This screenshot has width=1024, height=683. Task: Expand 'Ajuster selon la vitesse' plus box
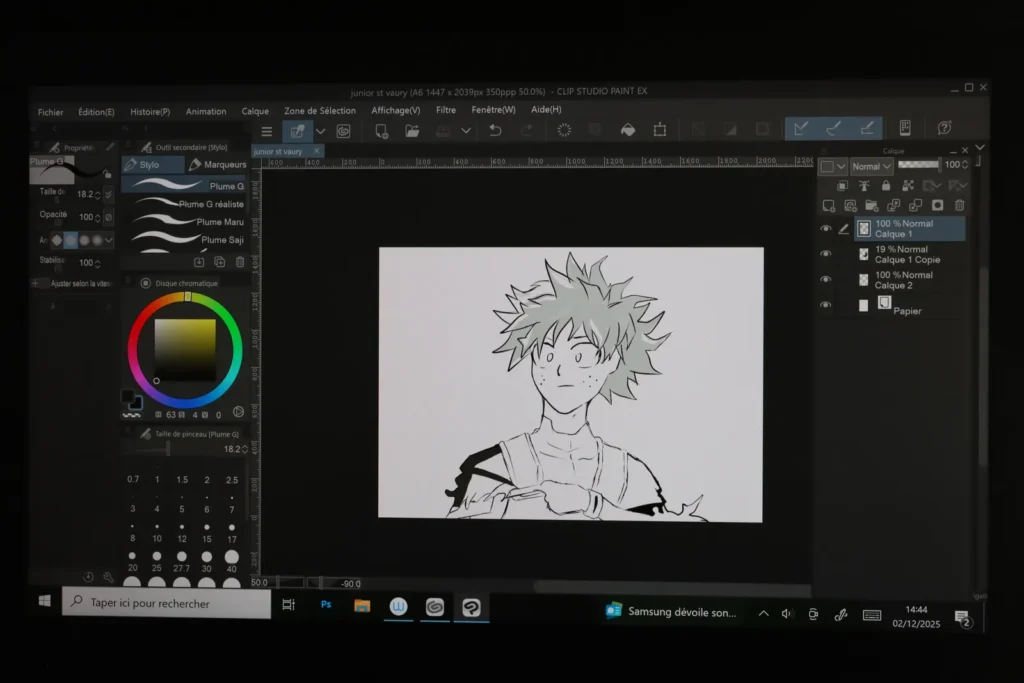35,283
